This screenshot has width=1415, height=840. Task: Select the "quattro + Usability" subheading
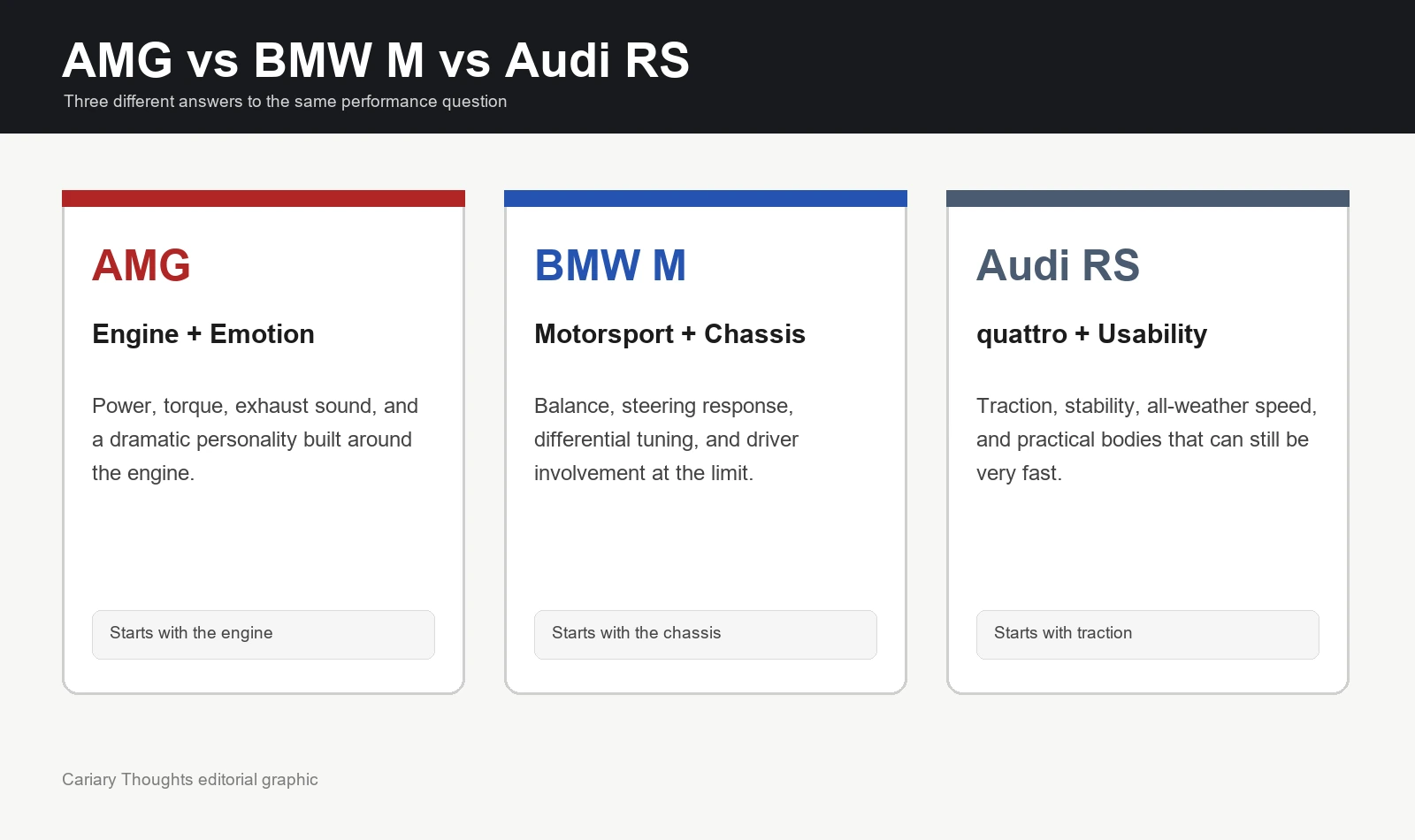point(1091,334)
